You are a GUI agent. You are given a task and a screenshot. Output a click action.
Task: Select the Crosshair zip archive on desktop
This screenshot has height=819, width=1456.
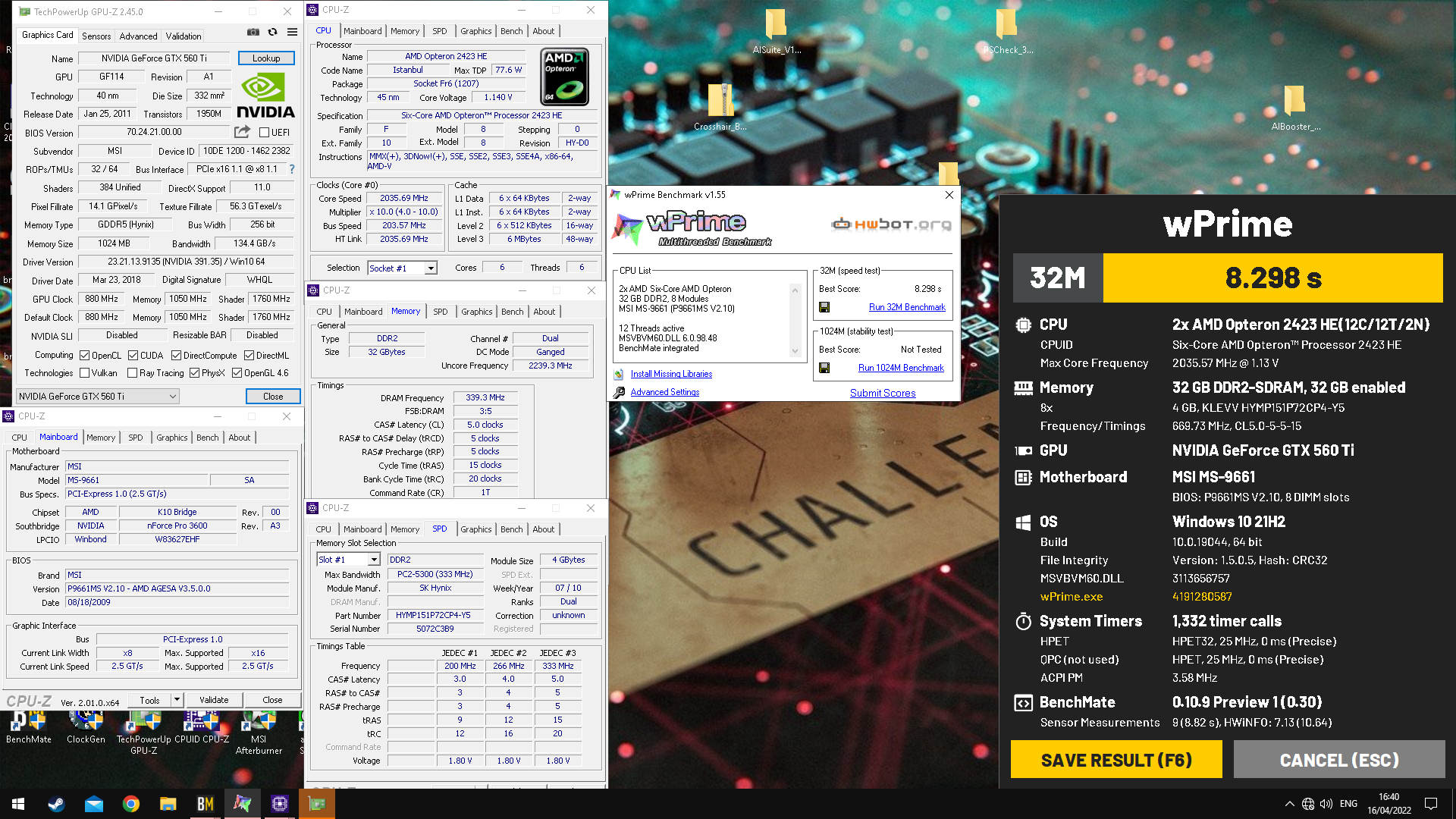(x=720, y=108)
